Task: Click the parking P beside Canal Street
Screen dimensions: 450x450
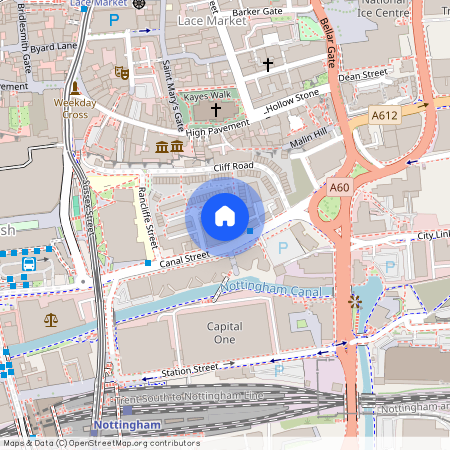Action: (x=283, y=248)
